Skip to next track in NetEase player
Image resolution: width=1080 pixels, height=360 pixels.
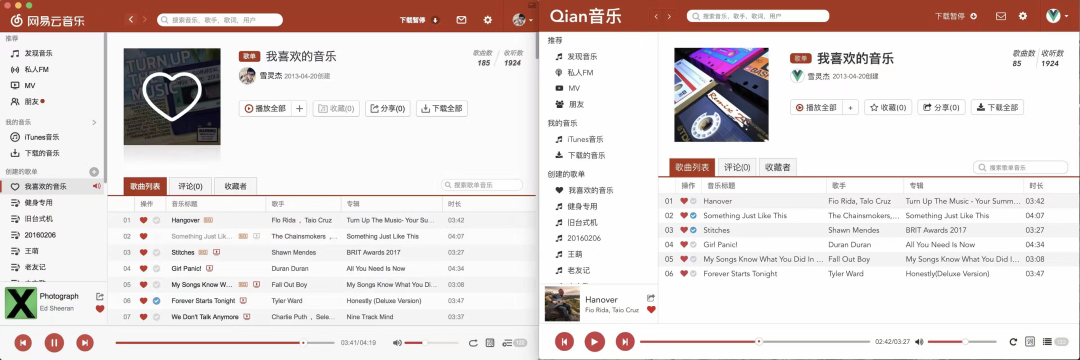(x=84, y=342)
